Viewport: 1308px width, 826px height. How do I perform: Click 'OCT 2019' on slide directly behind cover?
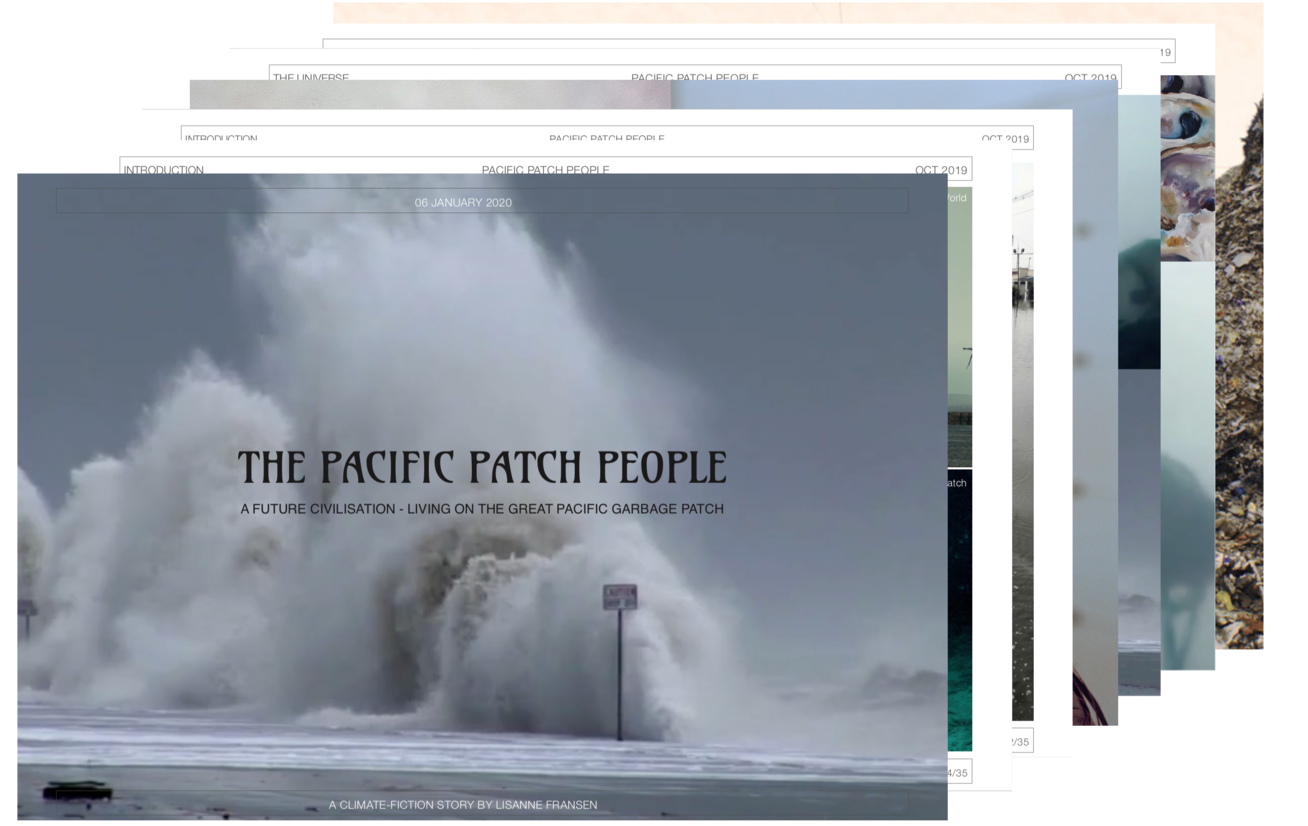click(940, 169)
